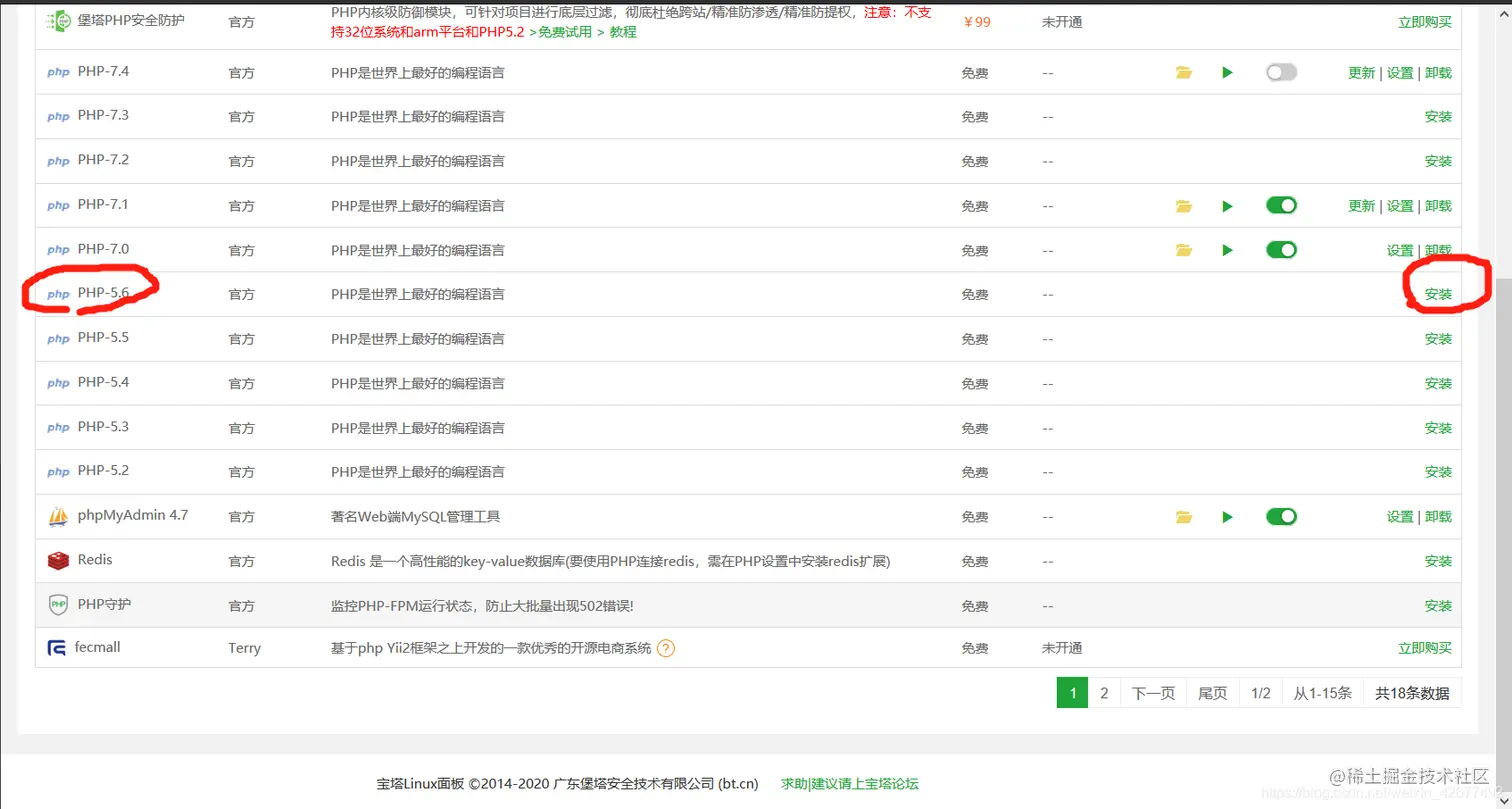Click the PHP-5.6 logo icon
Screen dimensions: 1512x809
(58, 294)
